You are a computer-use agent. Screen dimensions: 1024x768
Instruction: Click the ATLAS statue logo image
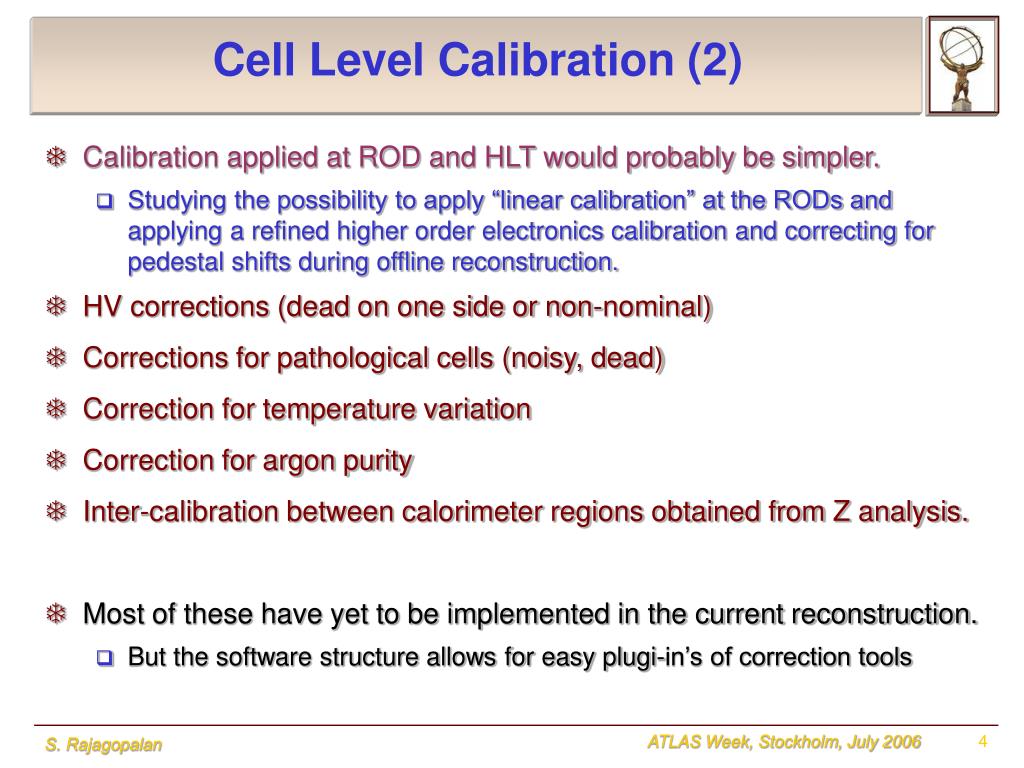[963, 66]
